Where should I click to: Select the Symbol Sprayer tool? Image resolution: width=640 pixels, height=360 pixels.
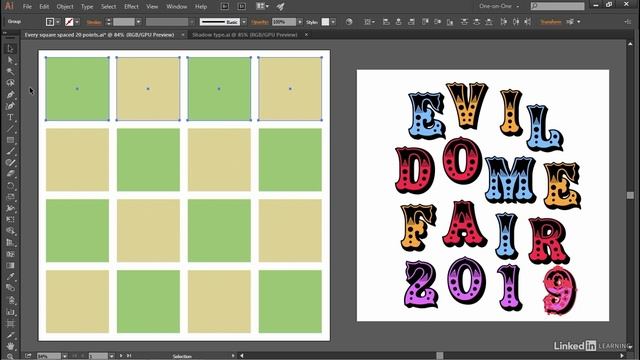(x=10, y=301)
